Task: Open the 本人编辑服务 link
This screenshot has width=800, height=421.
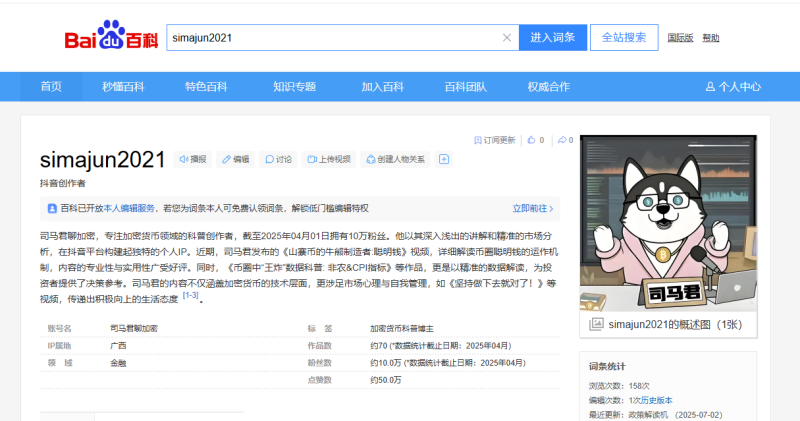Action: point(129,208)
